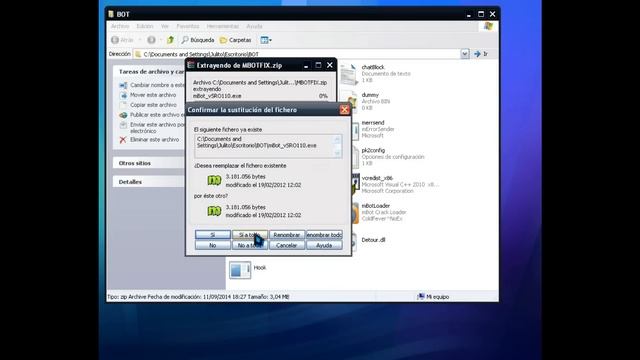Choose No a todo button
This screenshot has width=640, height=360.
coord(250,245)
